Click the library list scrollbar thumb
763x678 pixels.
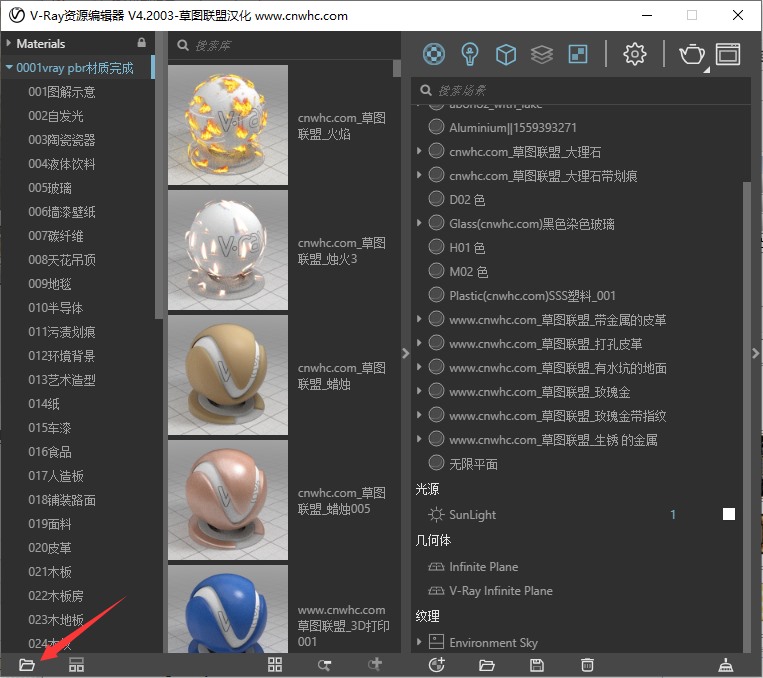[397, 68]
